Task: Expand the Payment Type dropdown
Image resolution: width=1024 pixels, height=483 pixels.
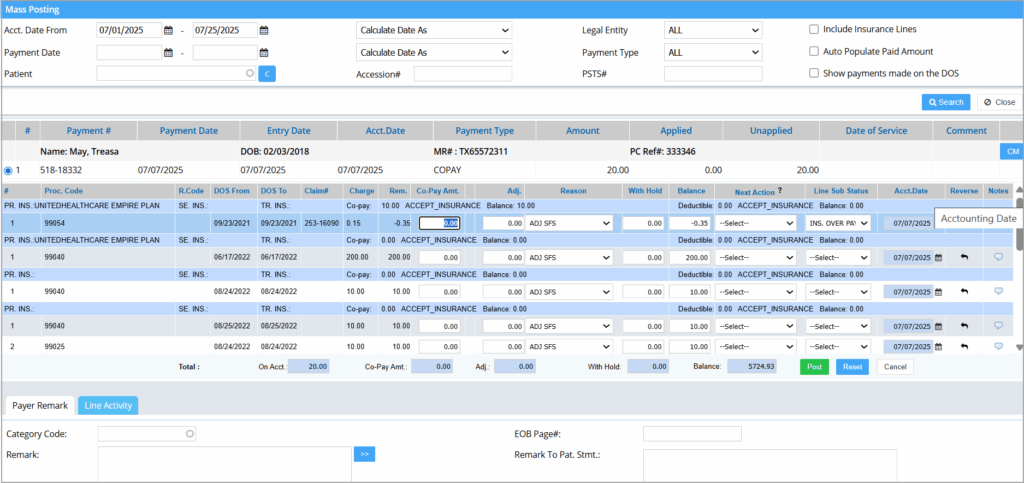Action: 713,52
